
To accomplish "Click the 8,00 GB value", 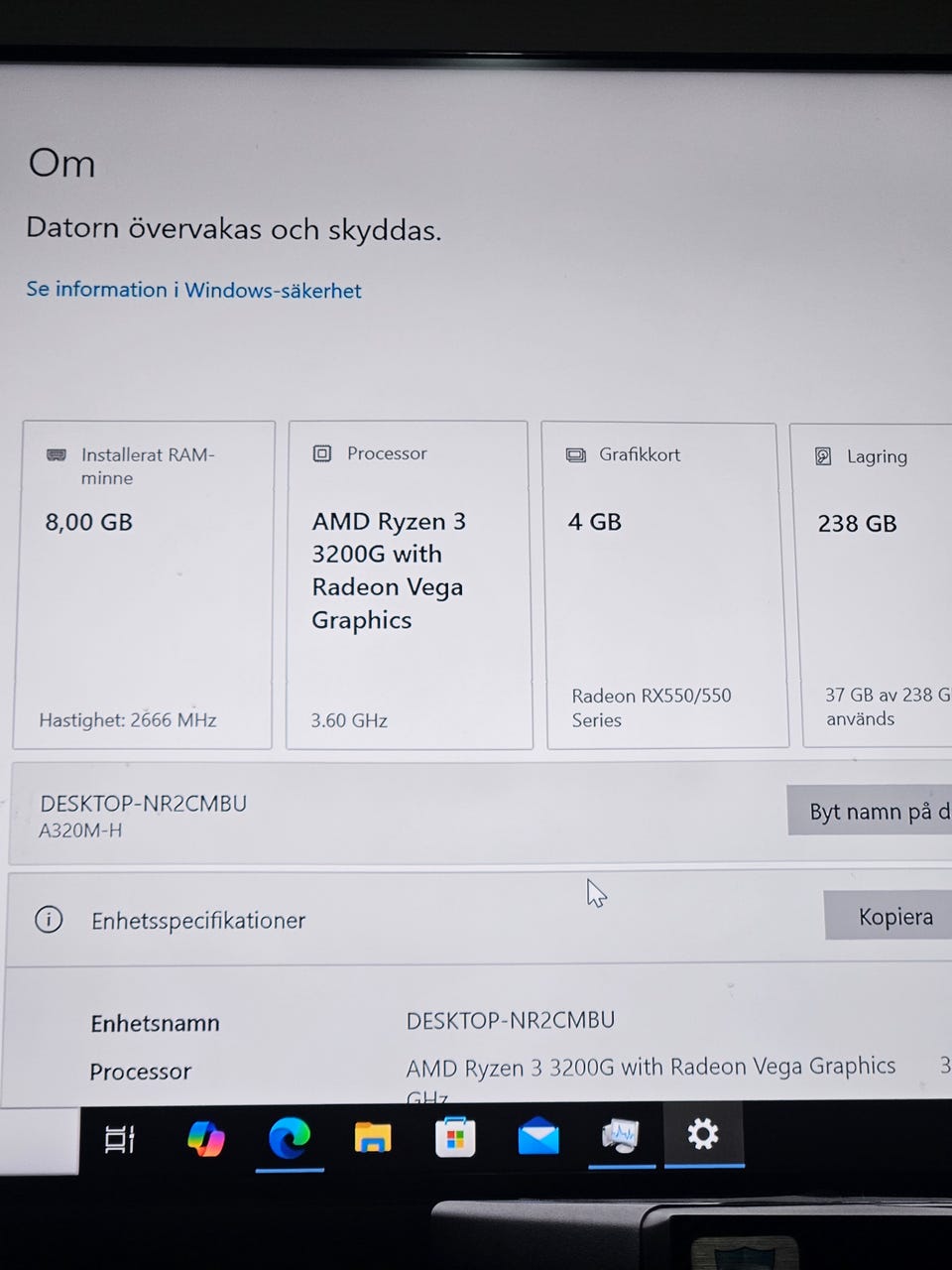I will [x=88, y=522].
